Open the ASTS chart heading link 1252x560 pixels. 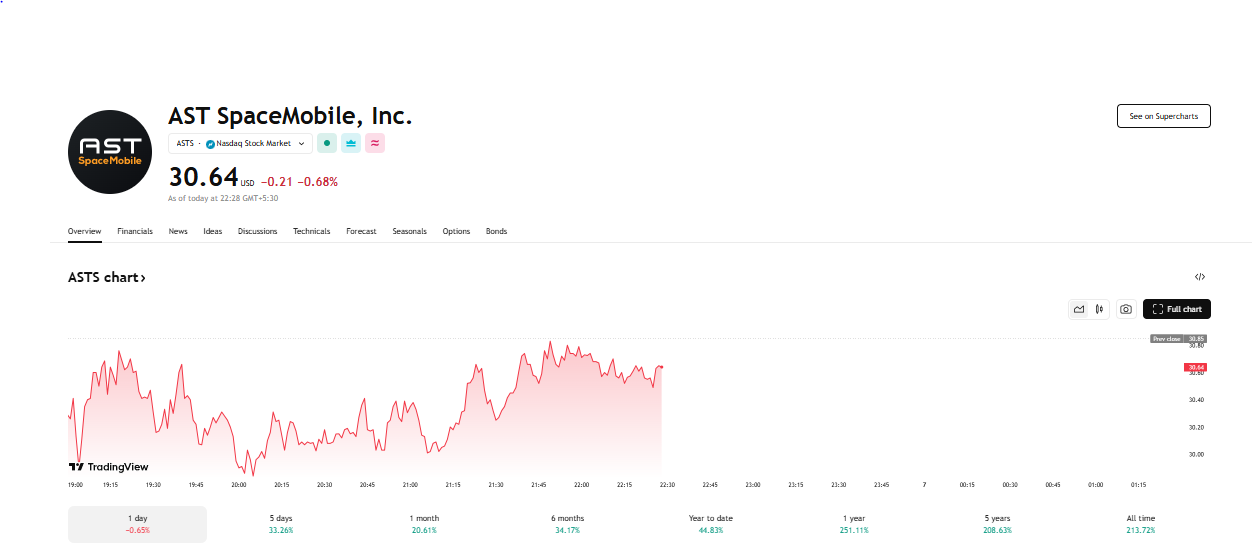[107, 277]
